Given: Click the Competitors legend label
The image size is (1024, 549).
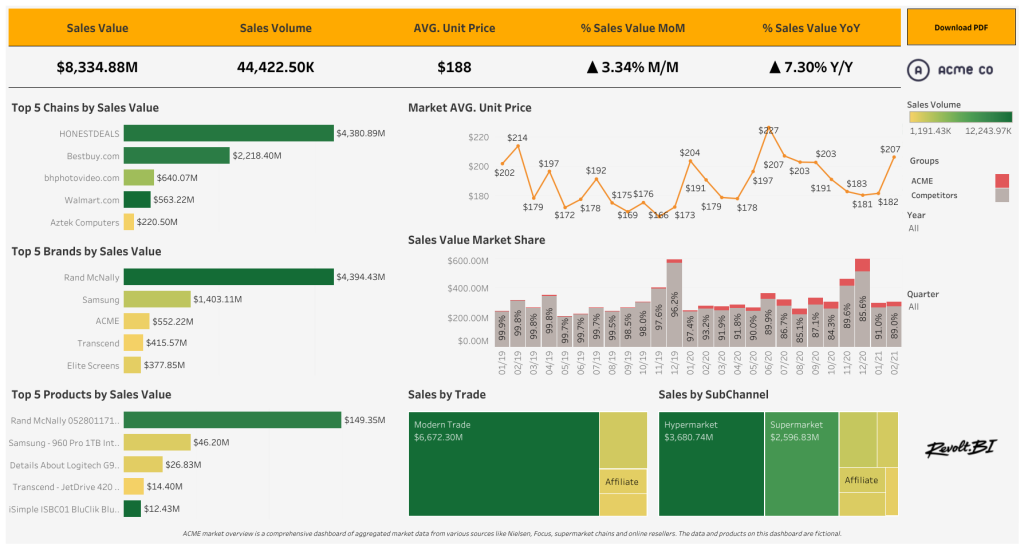Looking at the screenshot, I should [934, 195].
